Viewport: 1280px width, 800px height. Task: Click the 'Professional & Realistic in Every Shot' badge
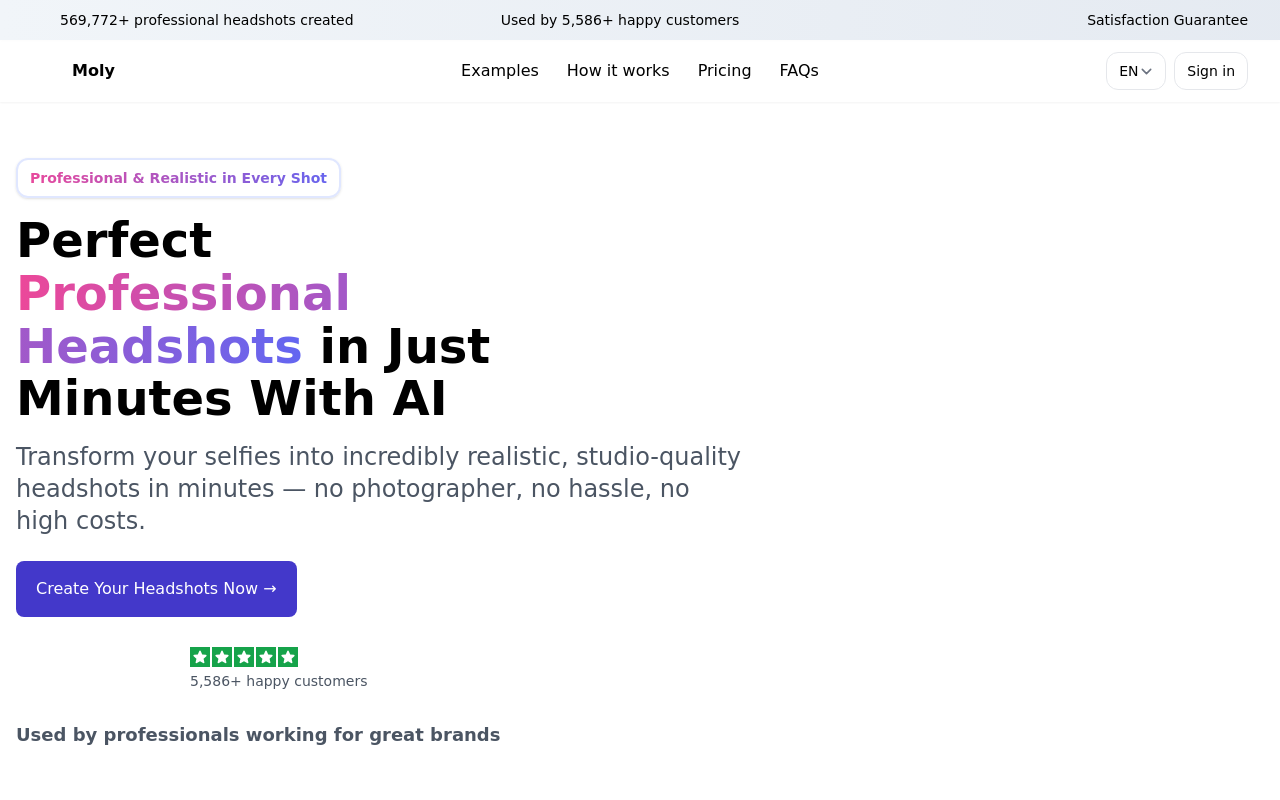(178, 178)
